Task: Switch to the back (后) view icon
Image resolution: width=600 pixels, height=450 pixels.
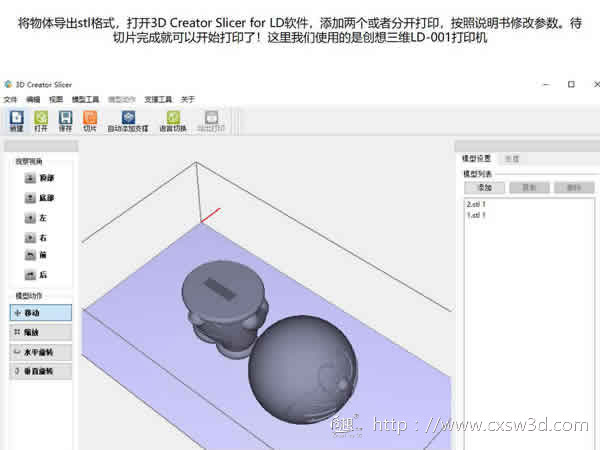Action: (30, 275)
